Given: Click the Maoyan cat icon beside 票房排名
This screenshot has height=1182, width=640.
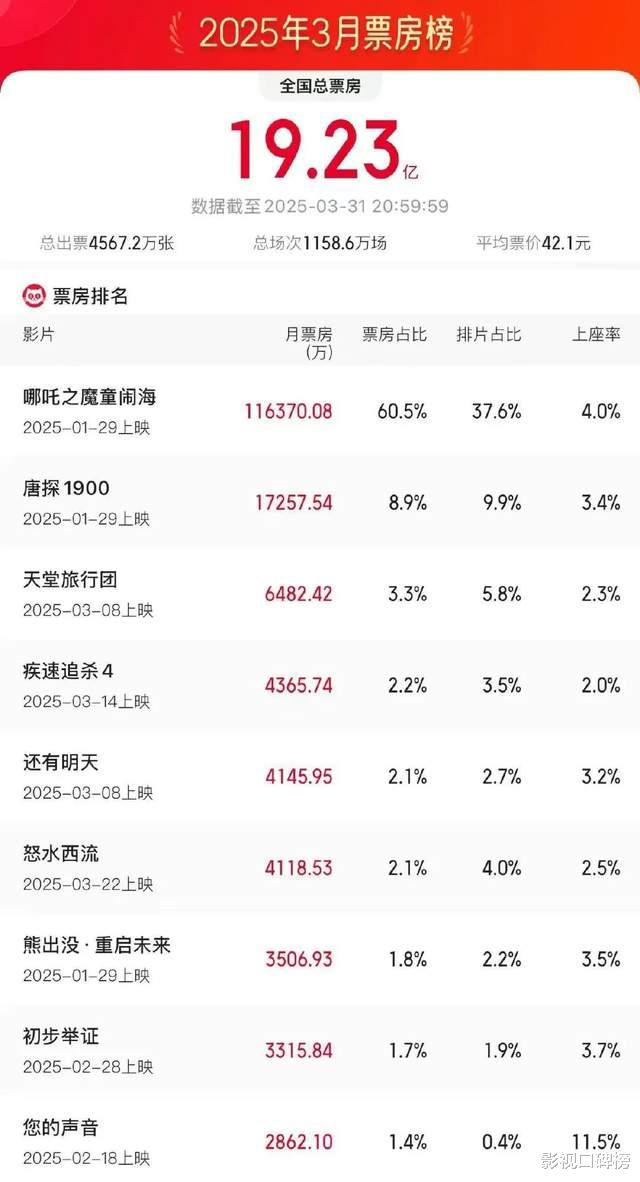Looking at the screenshot, I should point(34,296).
